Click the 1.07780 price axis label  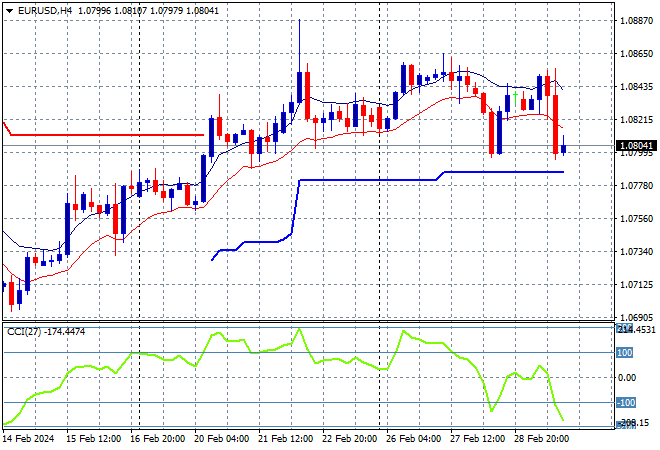tap(637, 186)
